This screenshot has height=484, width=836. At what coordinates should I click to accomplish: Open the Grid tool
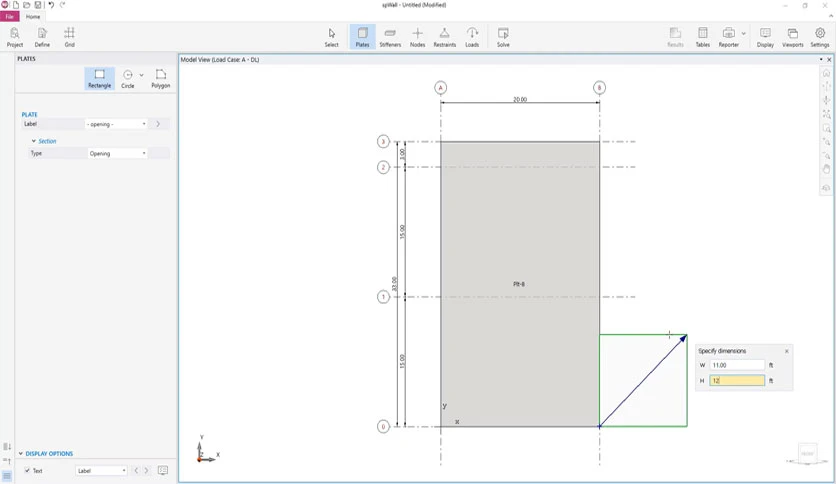pyautogui.click(x=69, y=37)
